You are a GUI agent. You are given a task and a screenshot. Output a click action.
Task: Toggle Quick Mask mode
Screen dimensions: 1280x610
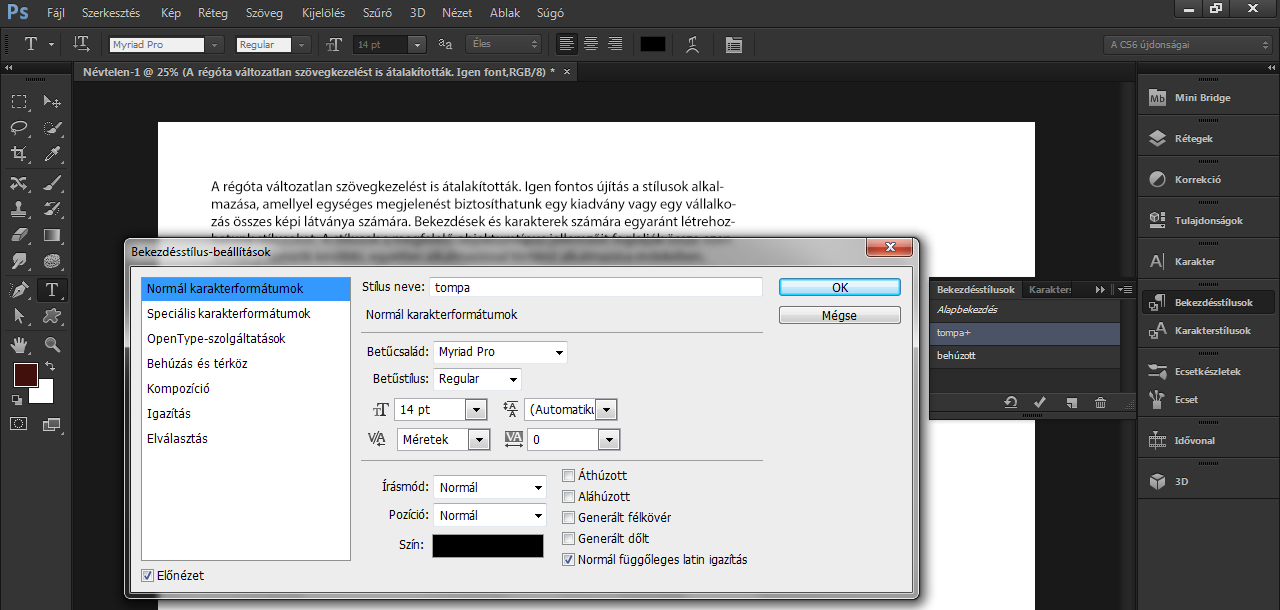[19, 423]
